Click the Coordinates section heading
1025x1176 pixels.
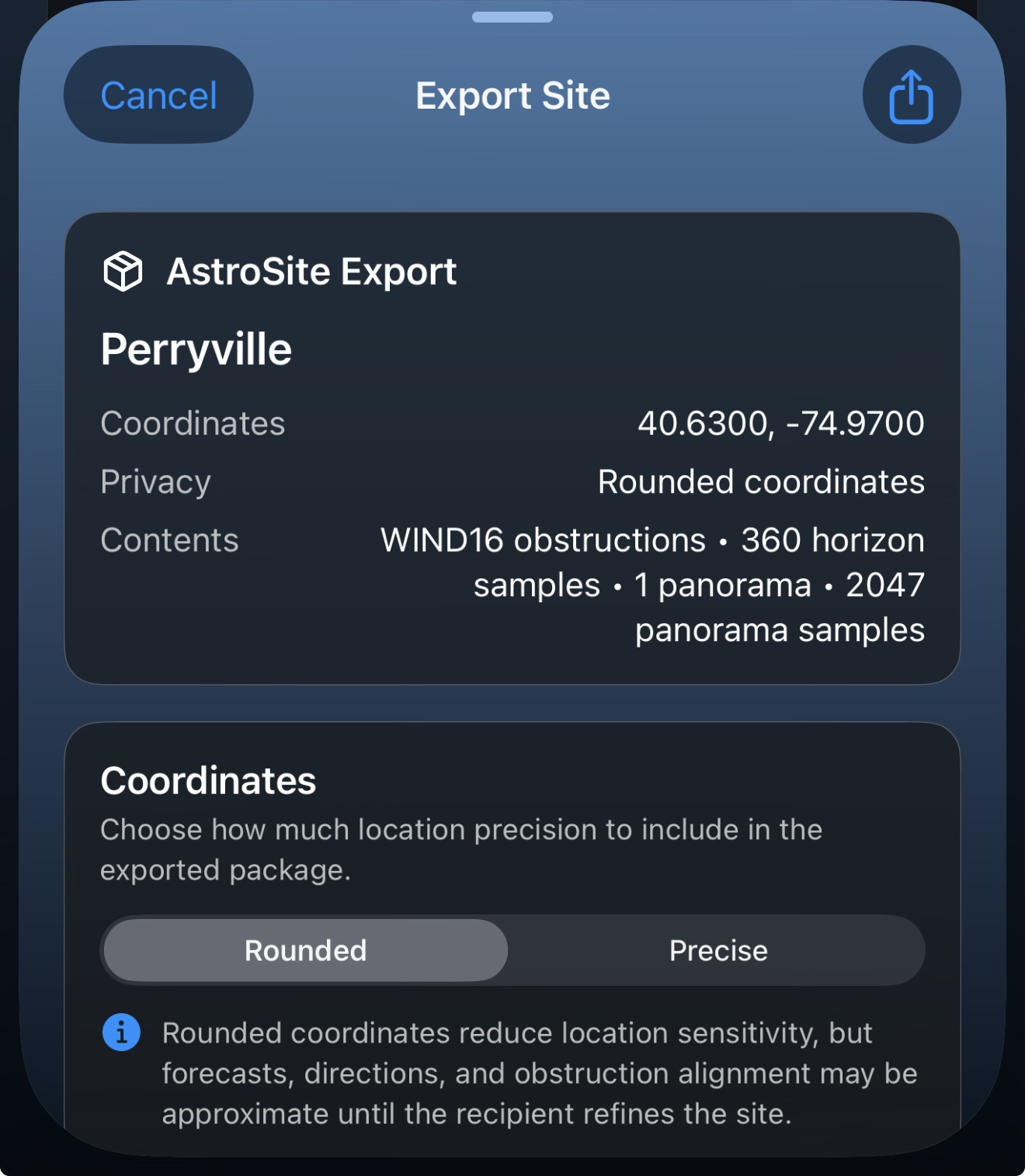tap(208, 780)
